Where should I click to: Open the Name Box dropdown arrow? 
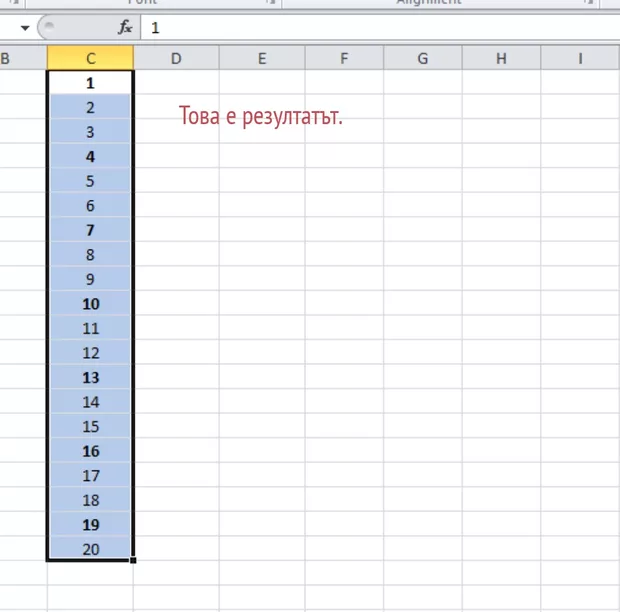coord(25,28)
